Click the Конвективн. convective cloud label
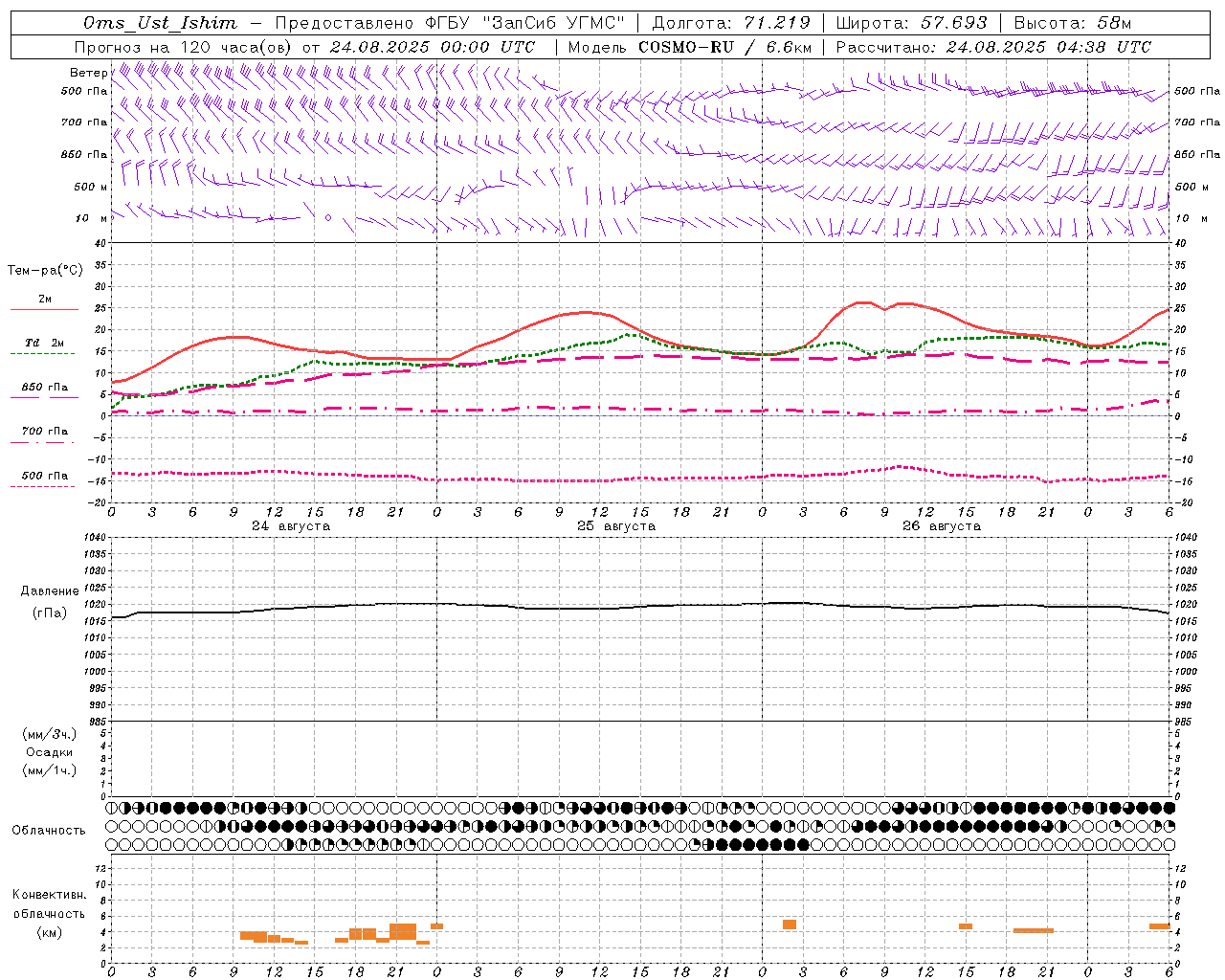The height and width of the screenshot is (980, 1225). 50,895
